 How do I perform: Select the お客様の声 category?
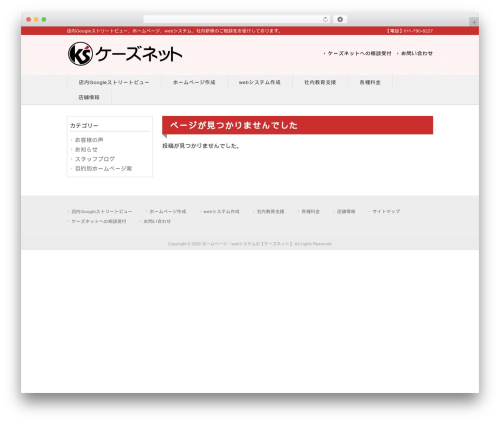89,140
